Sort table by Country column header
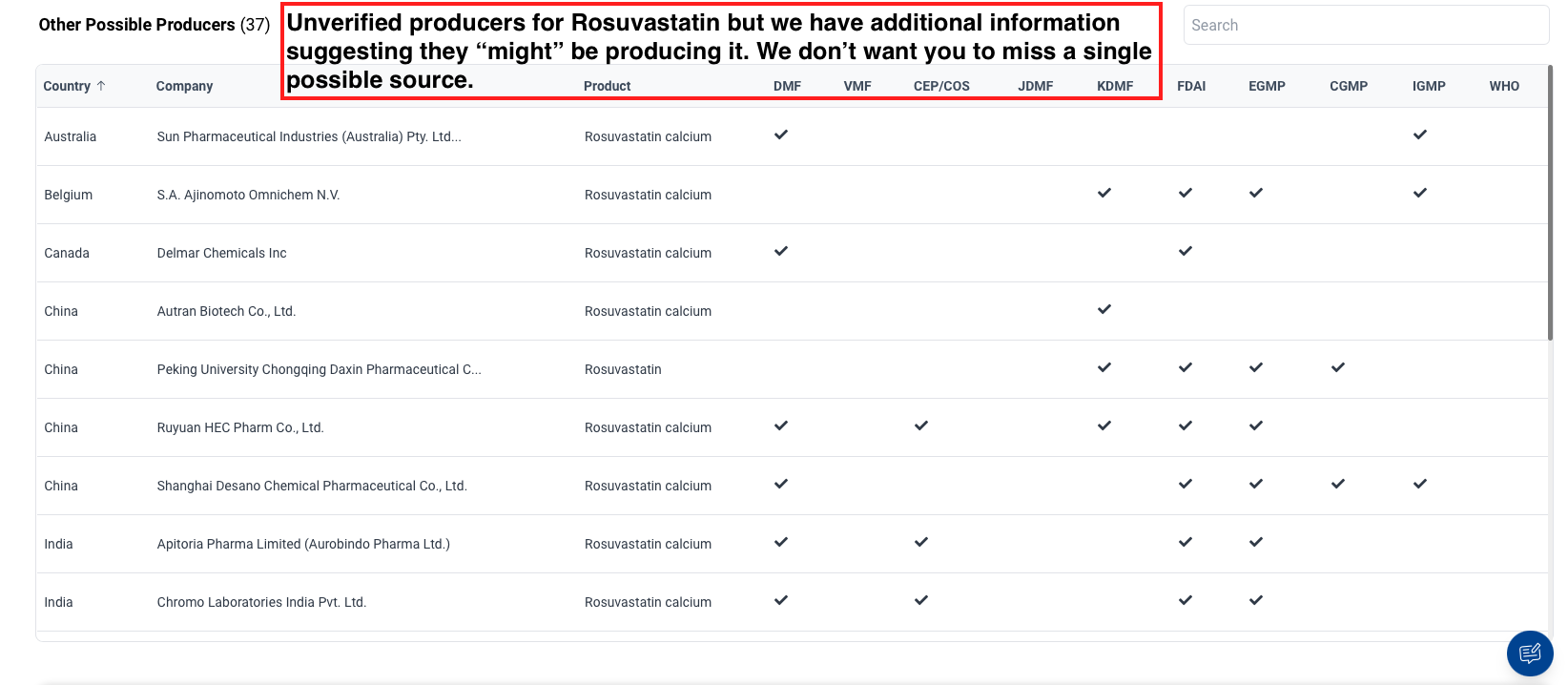This screenshot has height=685, width=1568. coord(67,86)
